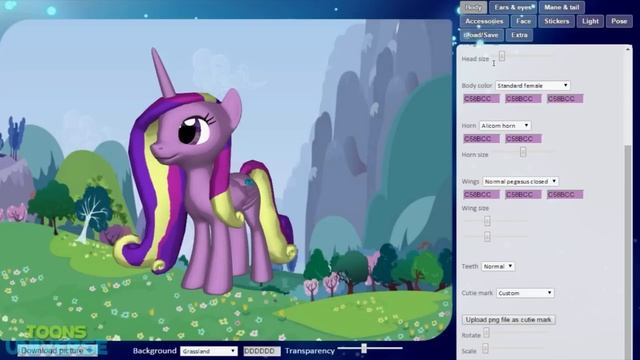This screenshot has width=640, height=360.
Task: Click the Transparency slider handle
Action: coord(364,348)
